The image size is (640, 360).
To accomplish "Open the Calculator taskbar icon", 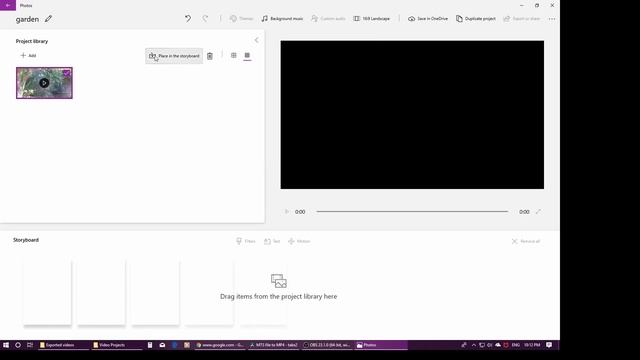I will click(150, 345).
